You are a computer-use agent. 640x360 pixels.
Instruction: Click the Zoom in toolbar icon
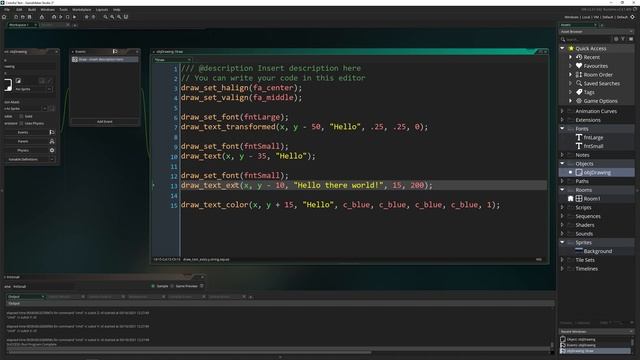pos(112,17)
